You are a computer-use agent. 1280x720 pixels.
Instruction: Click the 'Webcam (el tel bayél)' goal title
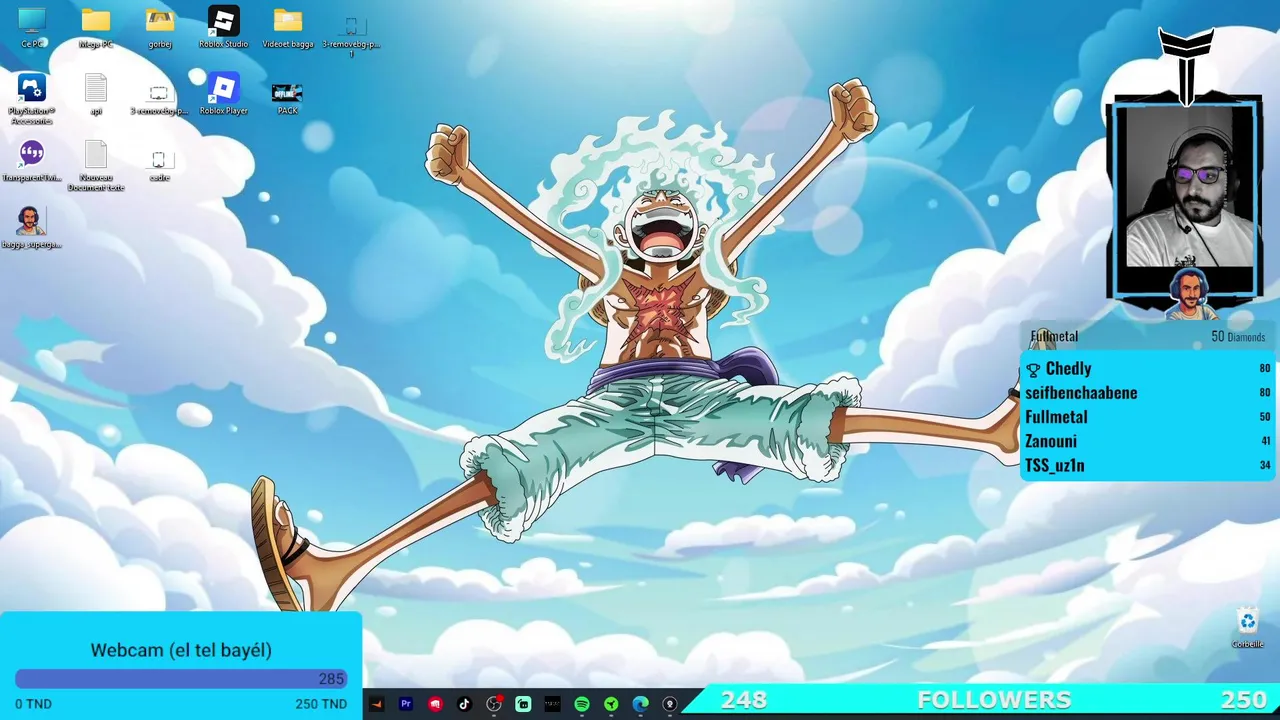tap(181, 650)
